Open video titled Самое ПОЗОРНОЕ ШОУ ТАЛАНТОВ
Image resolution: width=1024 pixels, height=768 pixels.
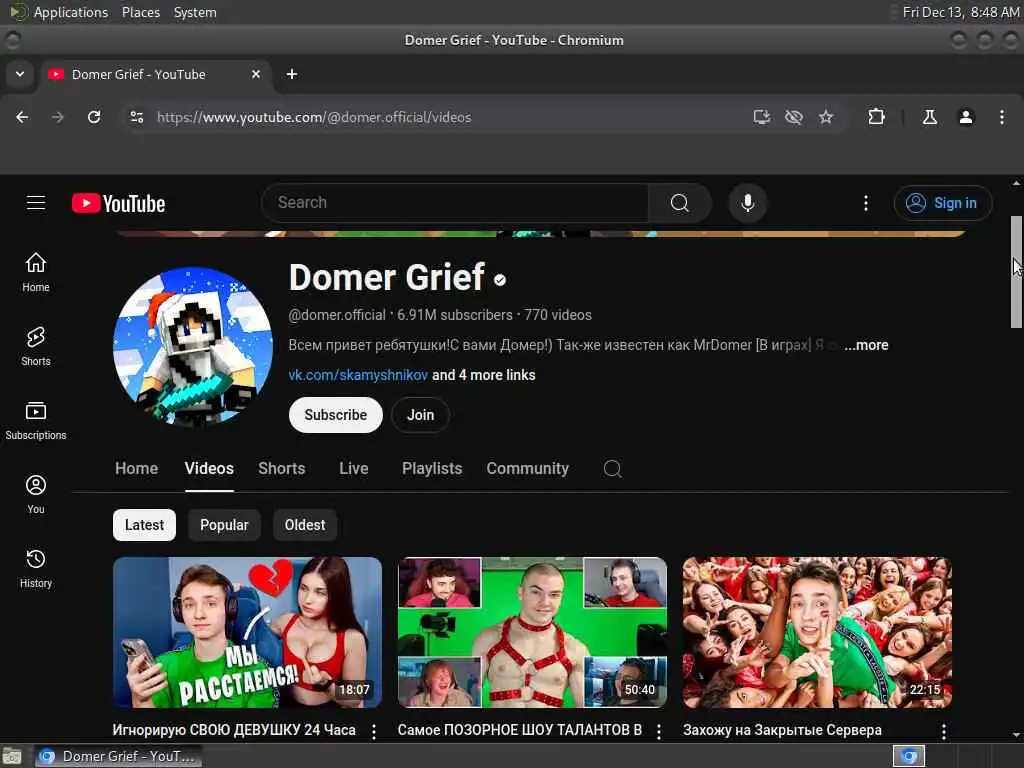[520, 730]
